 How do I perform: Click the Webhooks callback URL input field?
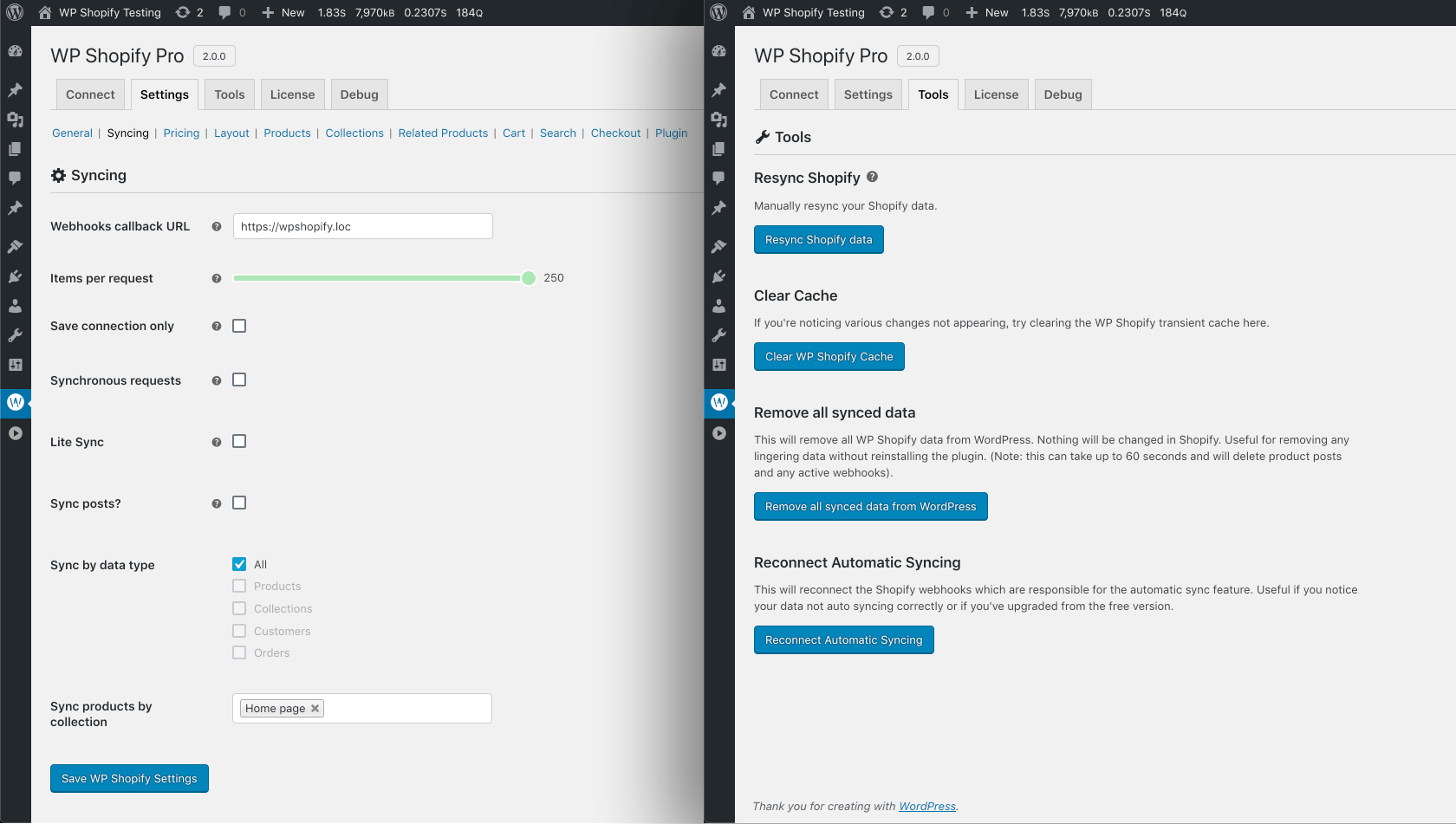(x=362, y=226)
